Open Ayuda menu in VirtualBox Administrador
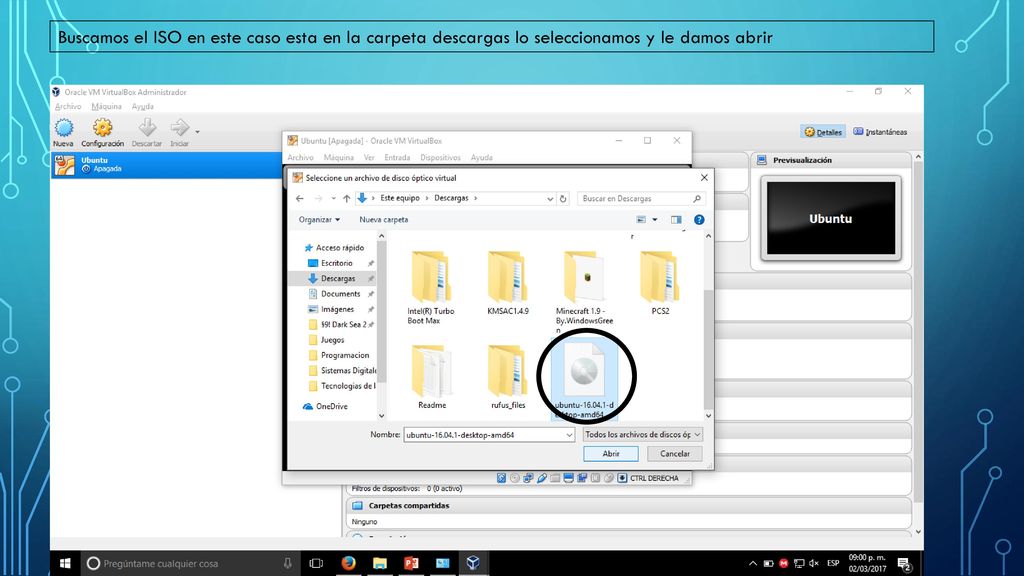 142,106
